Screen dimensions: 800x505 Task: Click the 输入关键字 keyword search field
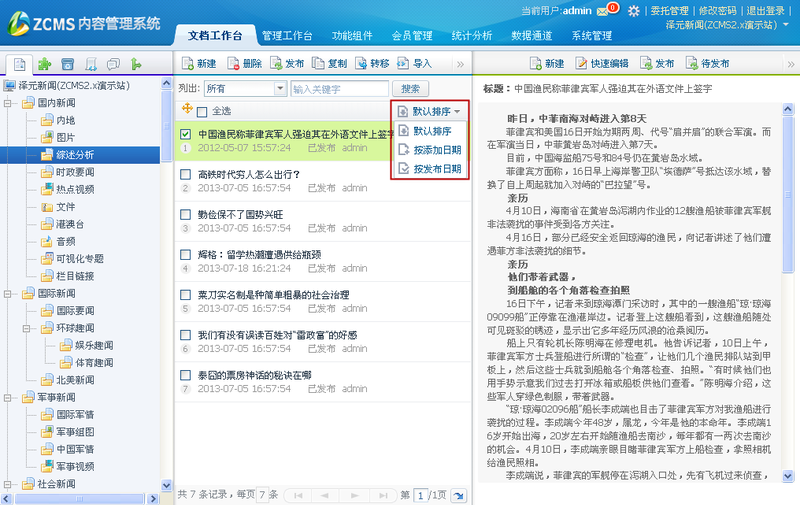tap(337, 88)
